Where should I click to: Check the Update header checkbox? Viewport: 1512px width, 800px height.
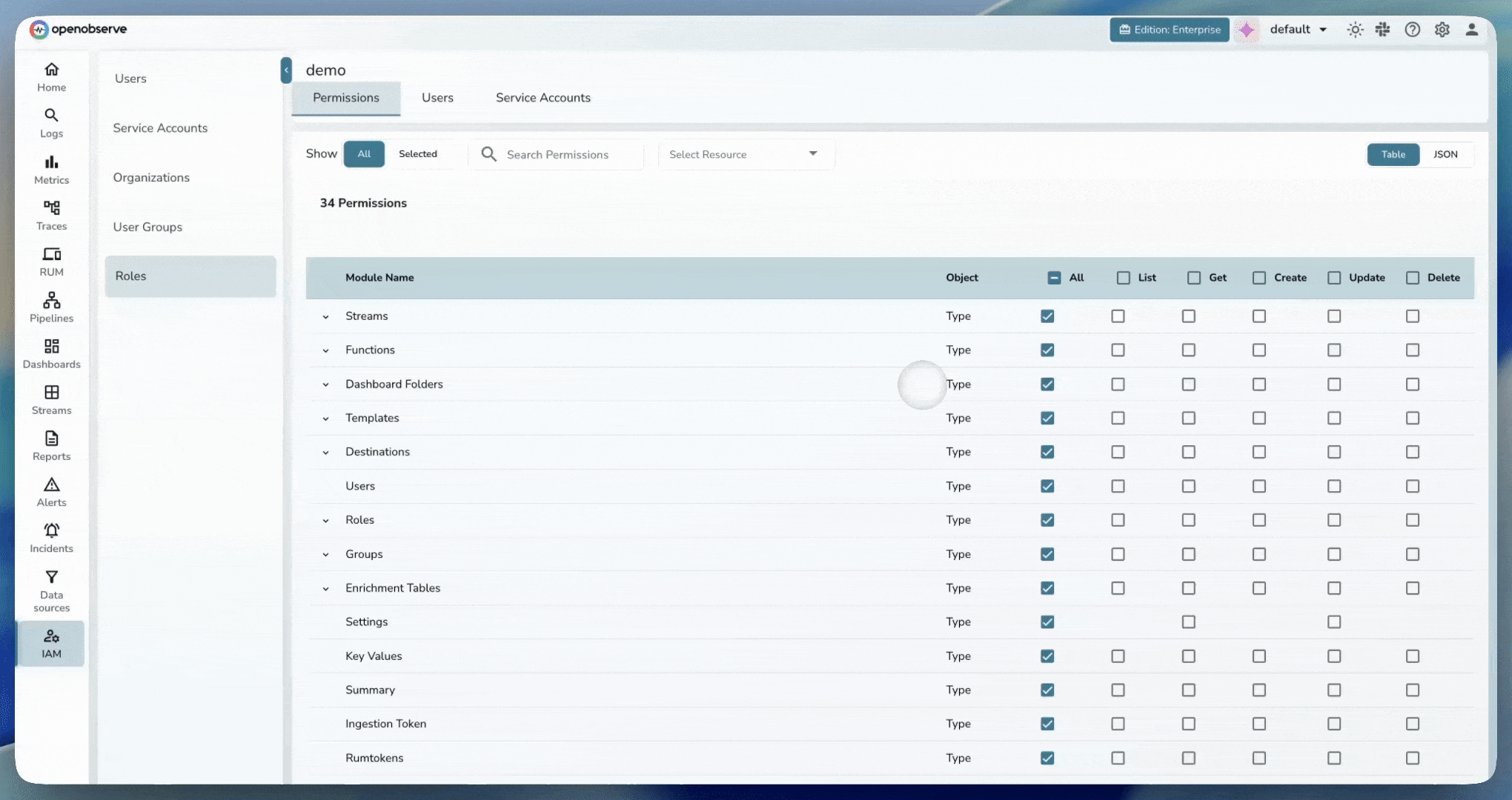(x=1334, y=278)
